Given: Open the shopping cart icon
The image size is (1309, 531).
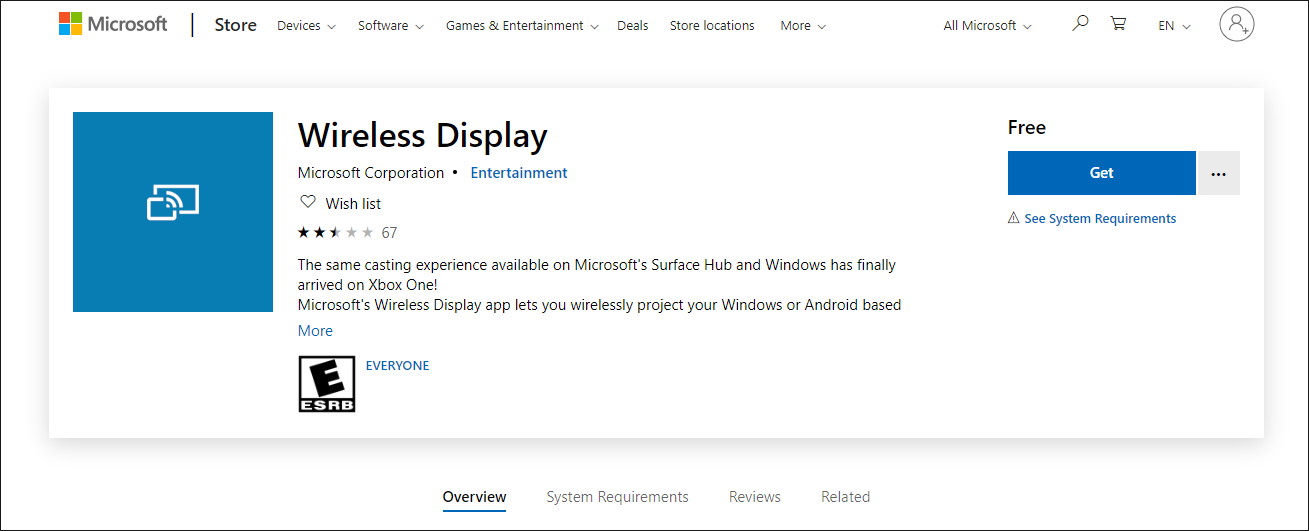Looking at the screenshot, I should click(1118, 24).
